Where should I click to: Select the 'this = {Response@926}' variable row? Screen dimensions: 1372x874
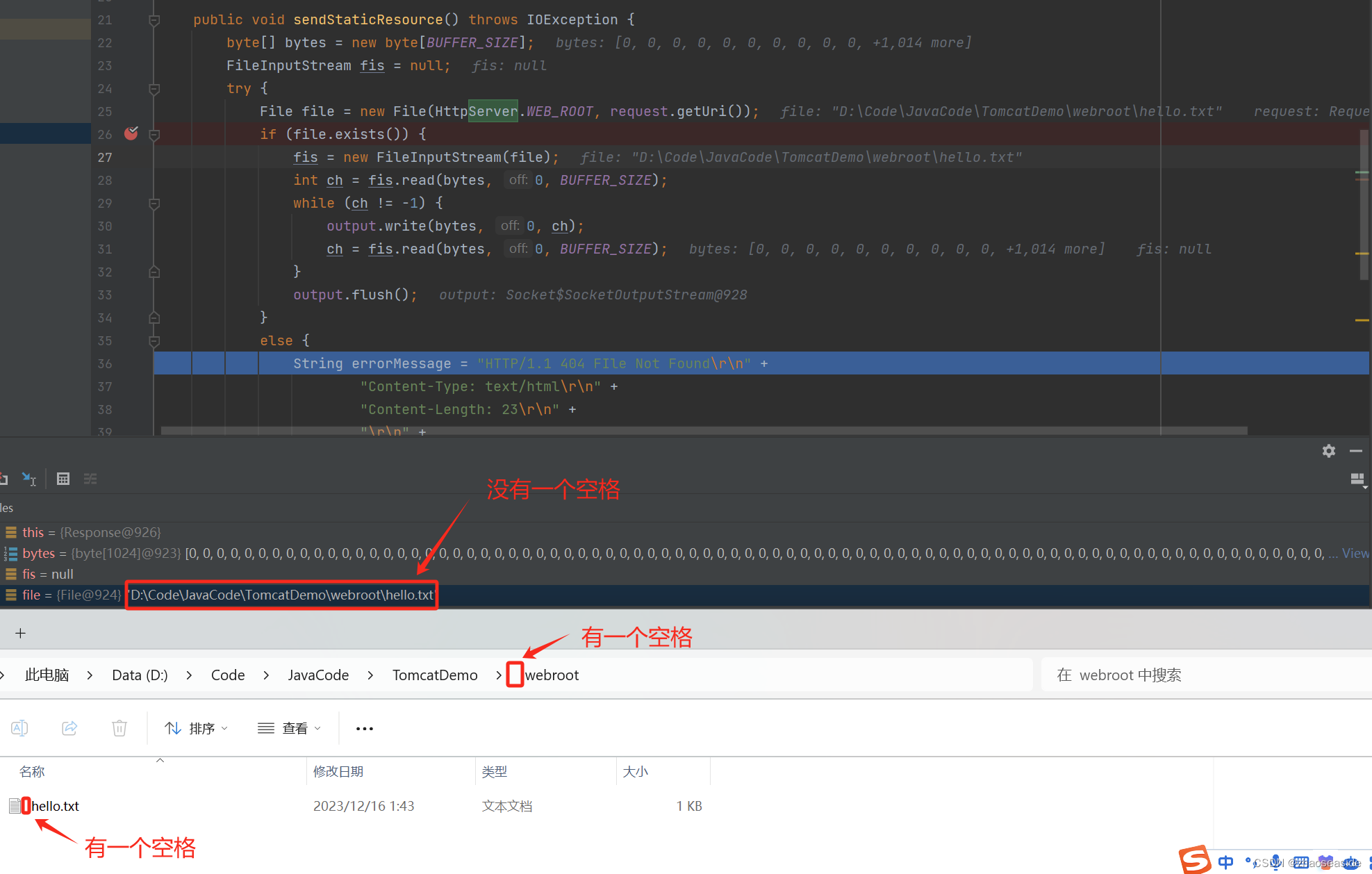(684, 532)
